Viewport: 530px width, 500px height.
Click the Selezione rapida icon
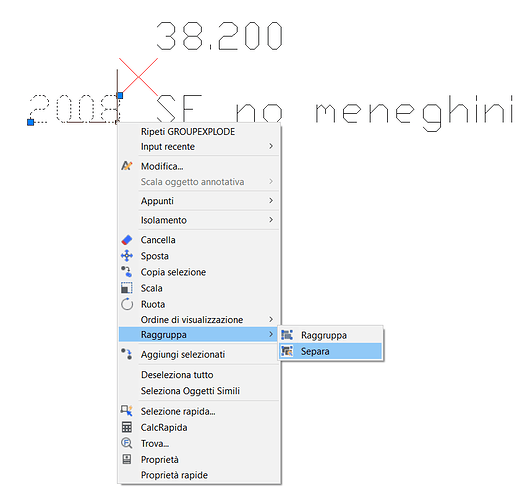tap(127, 411)
